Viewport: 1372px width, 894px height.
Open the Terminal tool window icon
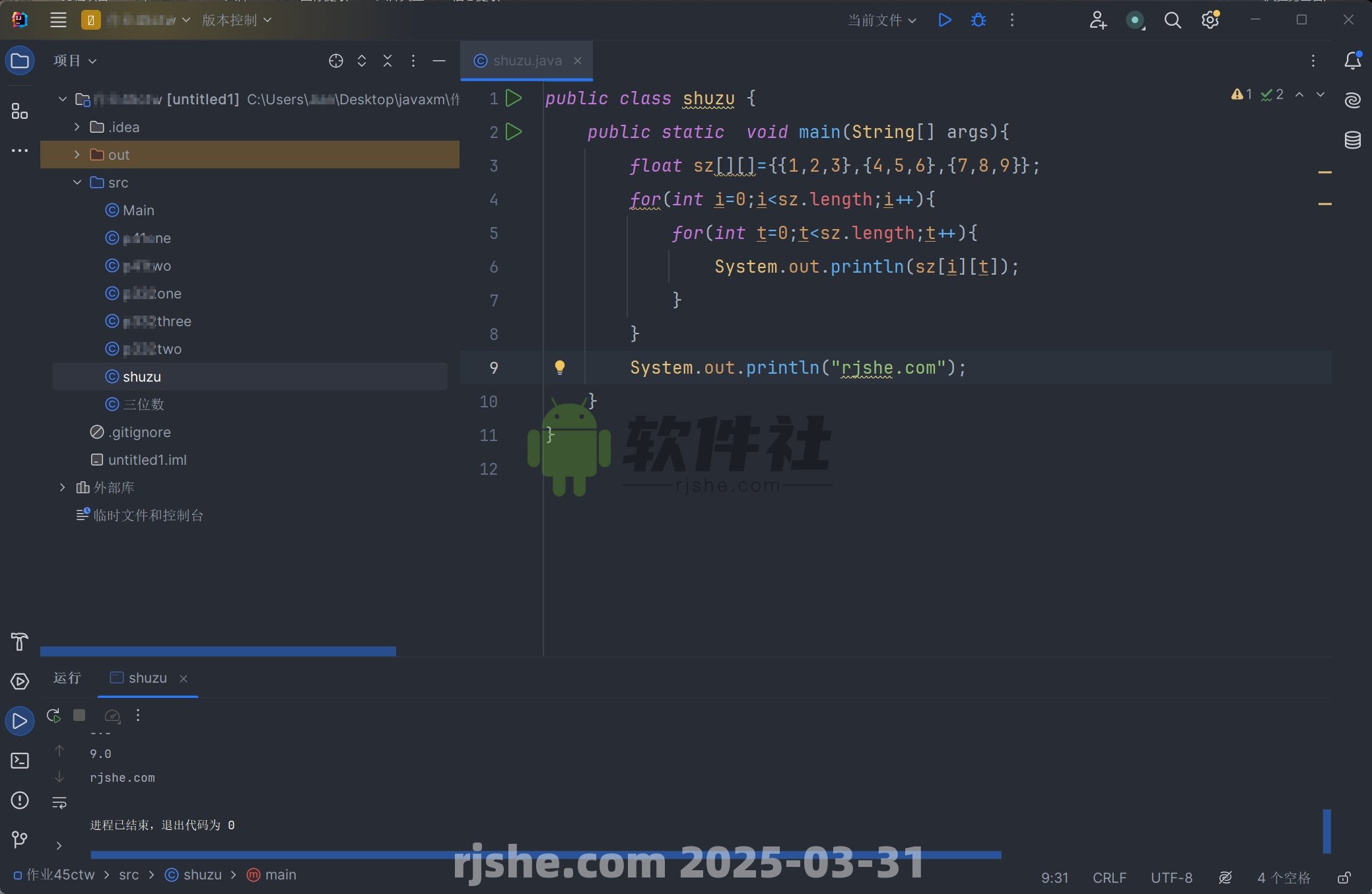20,761
